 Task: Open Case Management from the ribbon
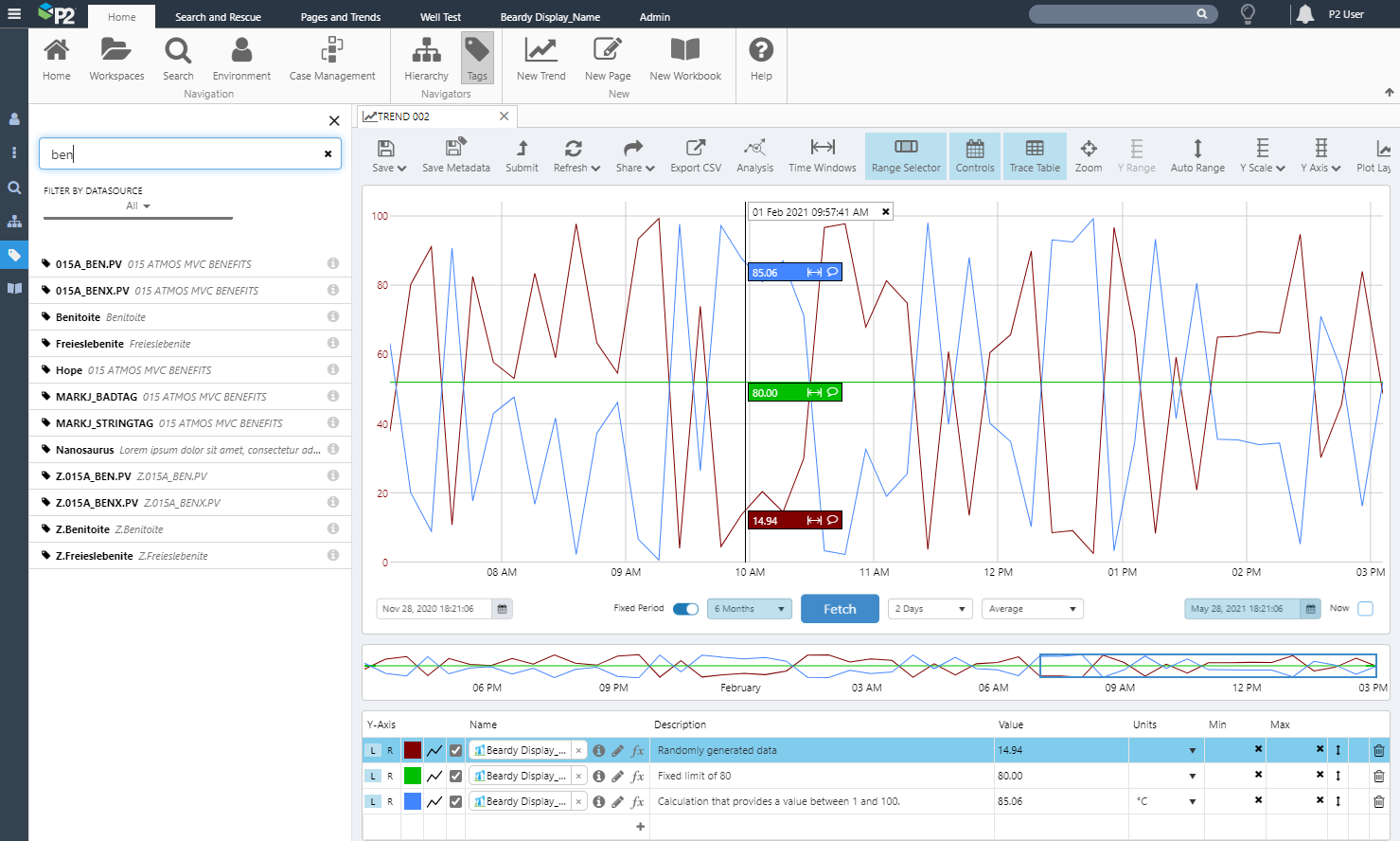pyautogui.click(x=331, y=59)
